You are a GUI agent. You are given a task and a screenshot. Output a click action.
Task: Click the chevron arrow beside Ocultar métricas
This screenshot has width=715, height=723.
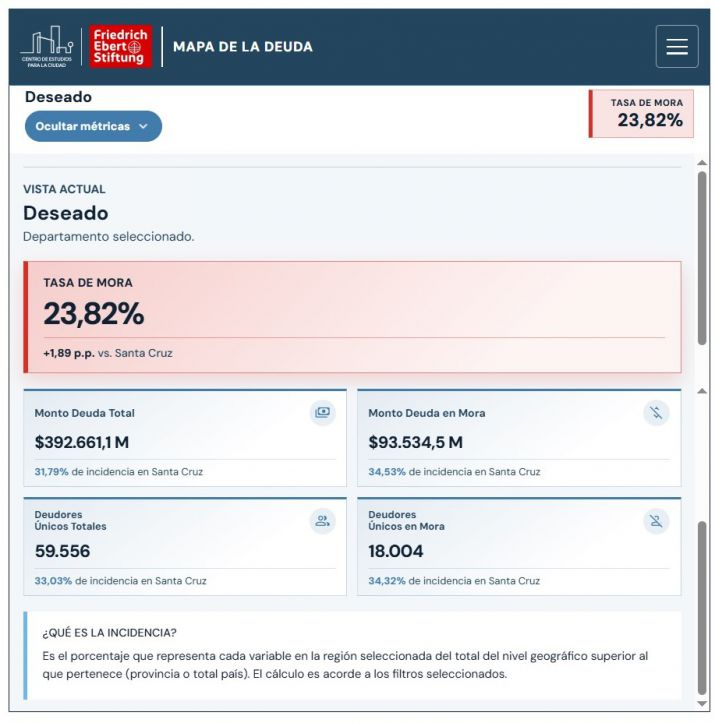click(x=143, y=126)
